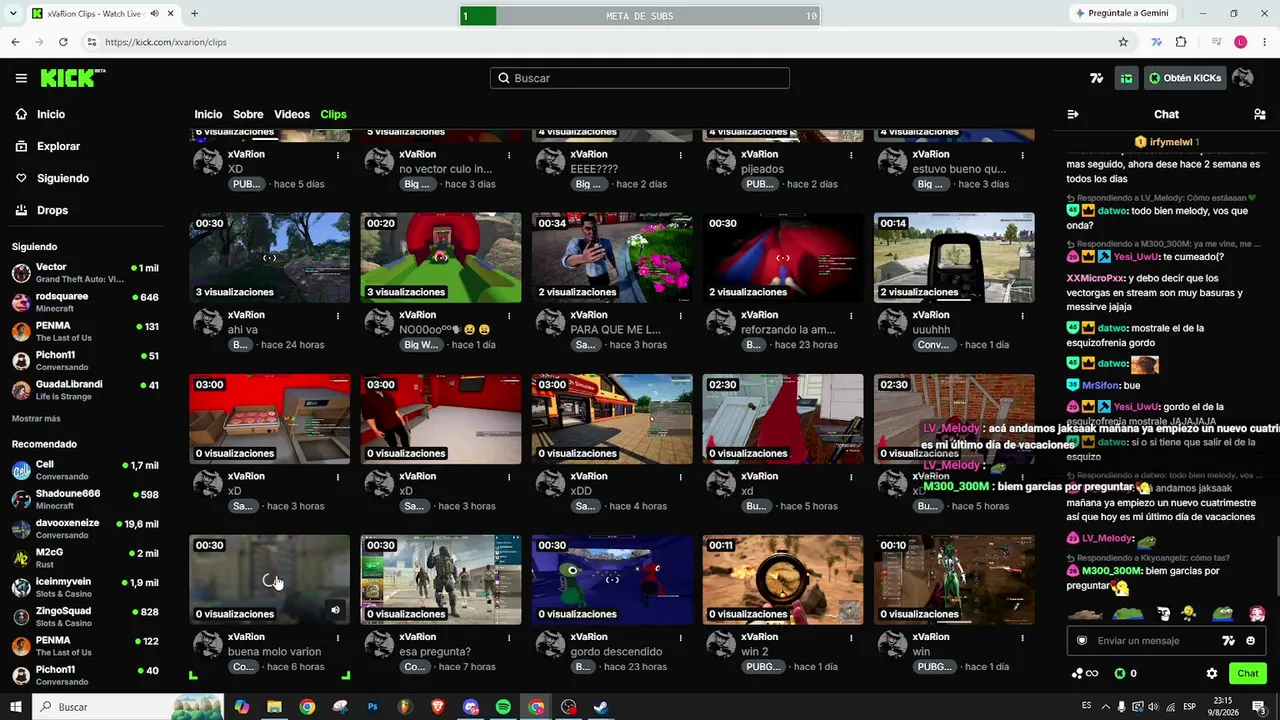This screenshot has width=1280, height=720.
Task: Play the 'PARA QUE ME L...' clip thumbnail
Action: (x=612, y=257)
